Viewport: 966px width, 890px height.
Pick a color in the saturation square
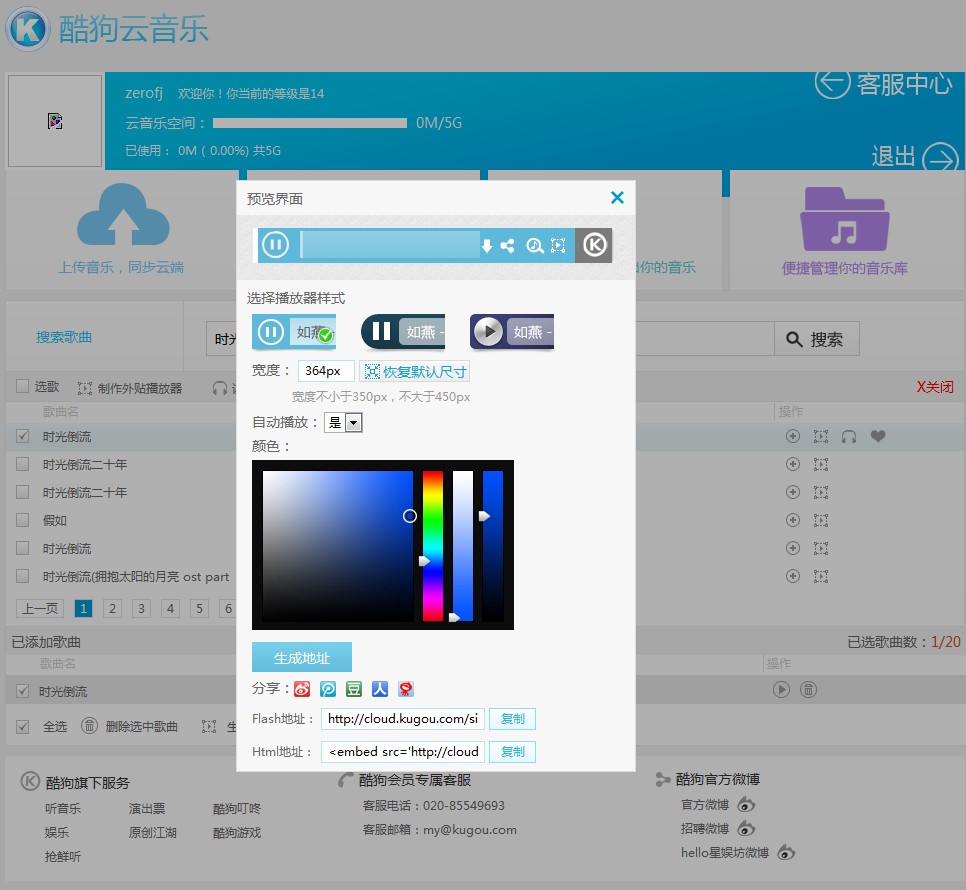pos(338,546)
